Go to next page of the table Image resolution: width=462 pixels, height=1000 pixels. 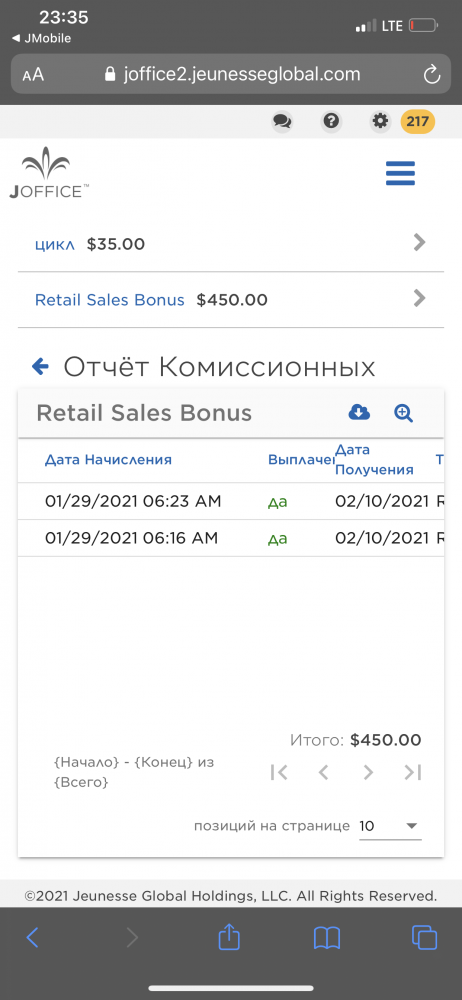[x=368, y=772]
